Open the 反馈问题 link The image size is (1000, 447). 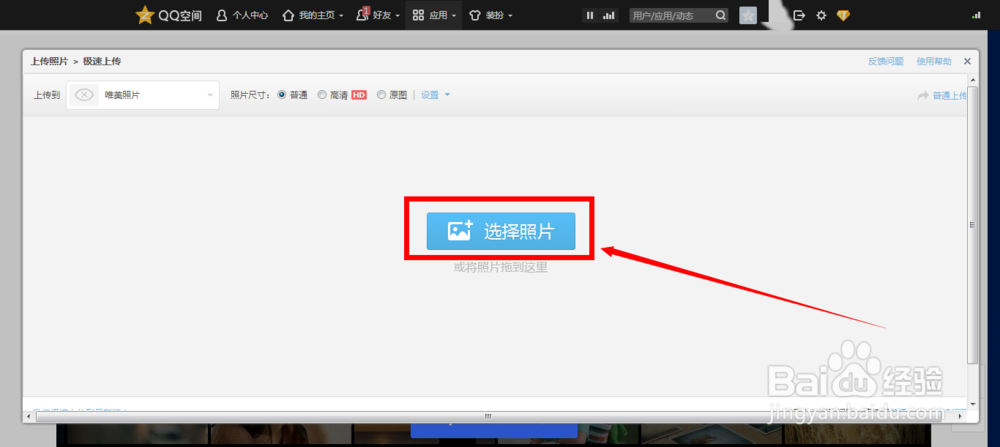click(885, 61)
